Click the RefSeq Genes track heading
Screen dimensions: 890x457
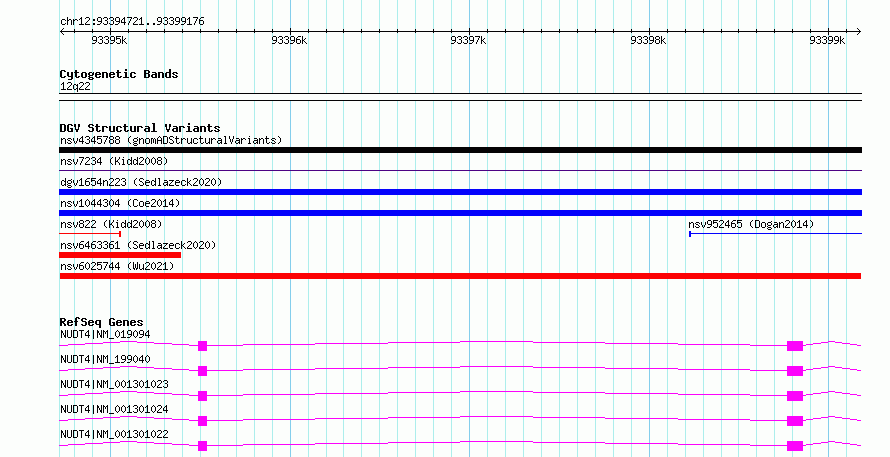point(102,322)
